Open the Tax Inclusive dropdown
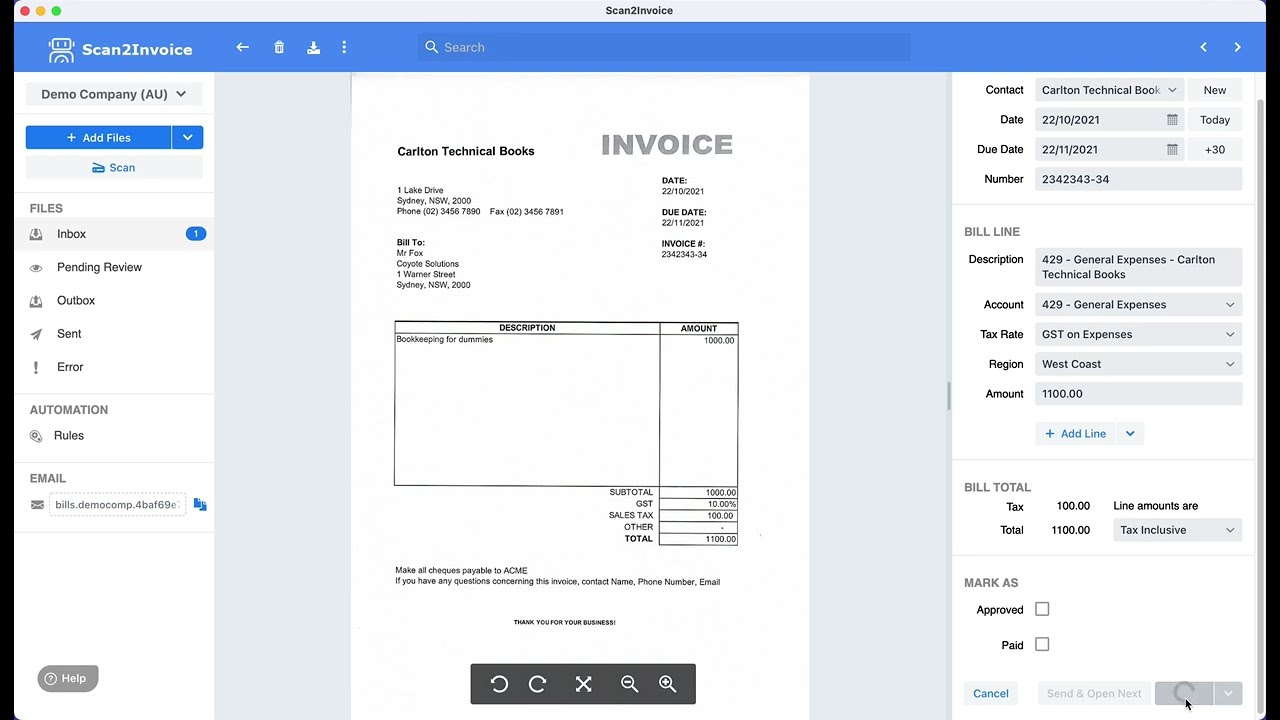 1178,530
